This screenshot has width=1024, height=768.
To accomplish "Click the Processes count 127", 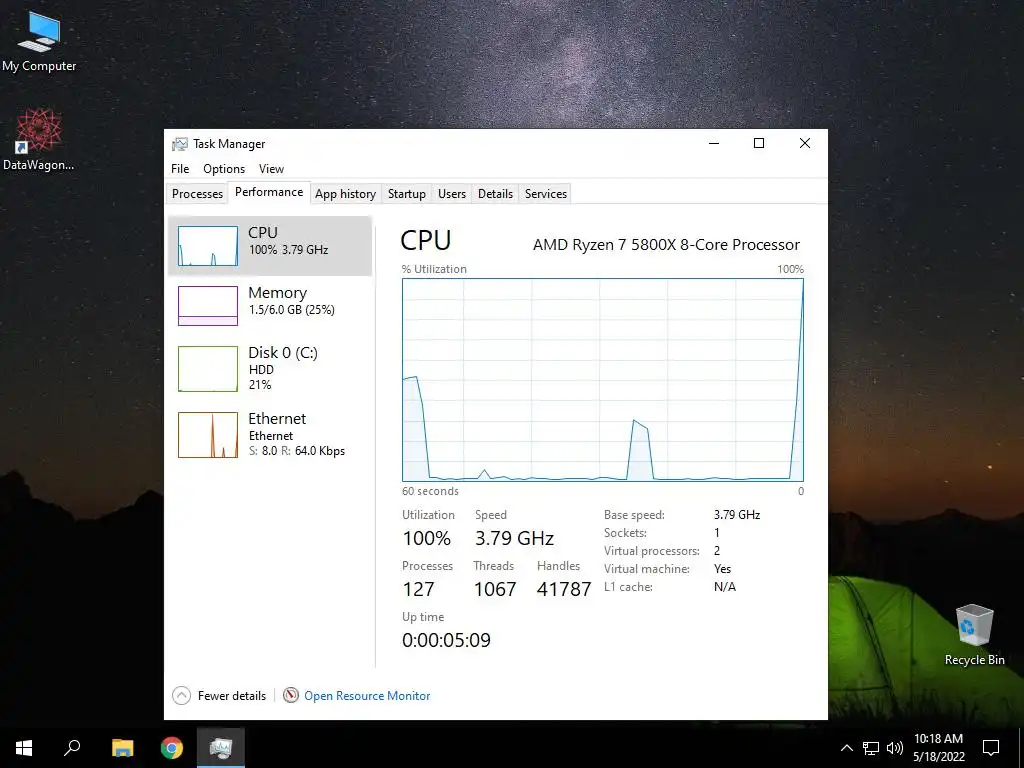I will click(419, 589).
